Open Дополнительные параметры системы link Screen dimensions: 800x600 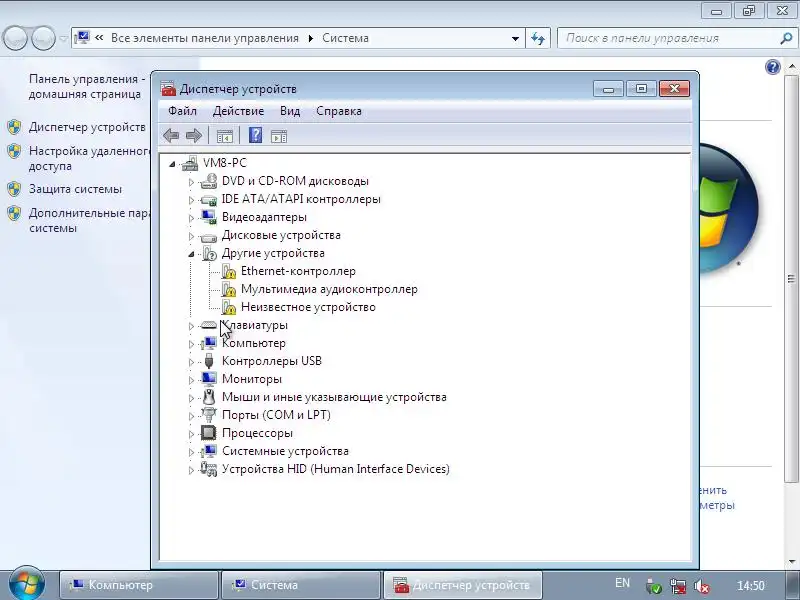pos(90,220)
